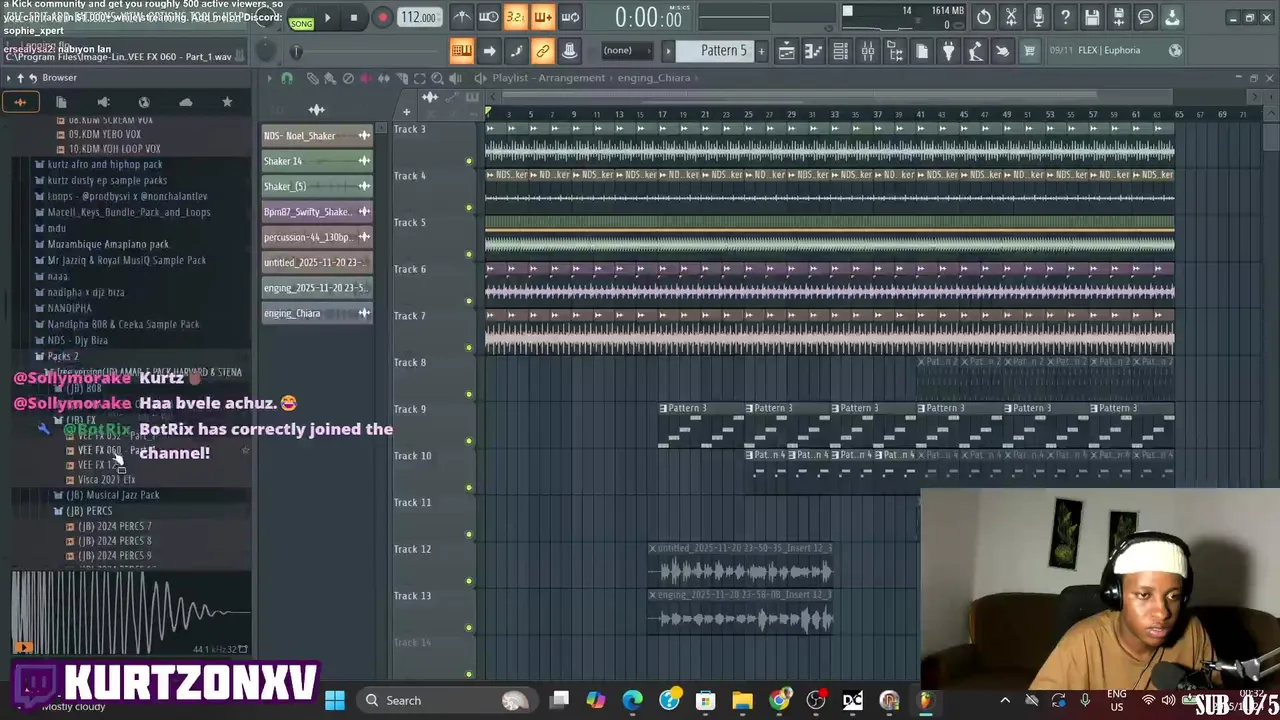This screenshot has height=720, width=1280.
Task: Toggle the metronome icon
Action: 462,17
